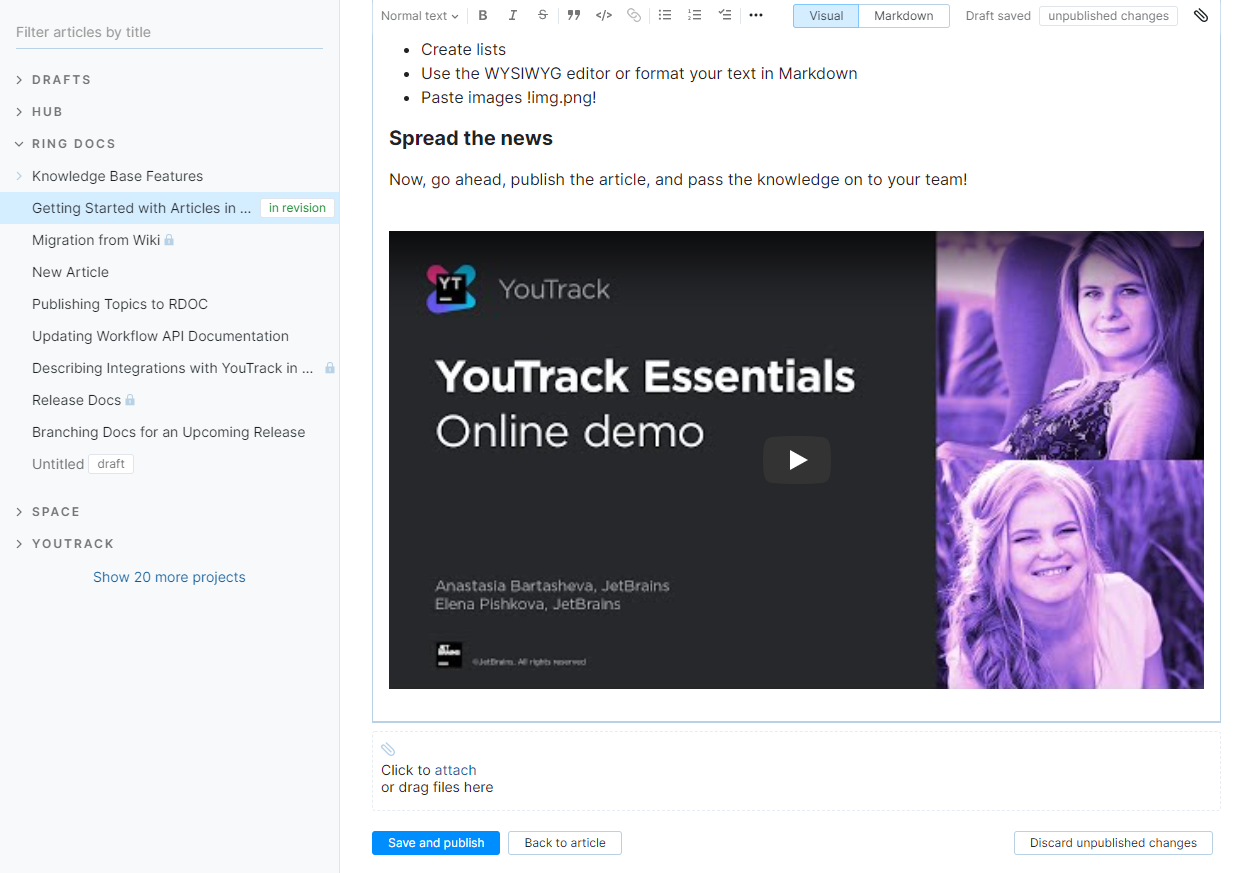Play the YouTrack Essentials demo video

point(796,460)
